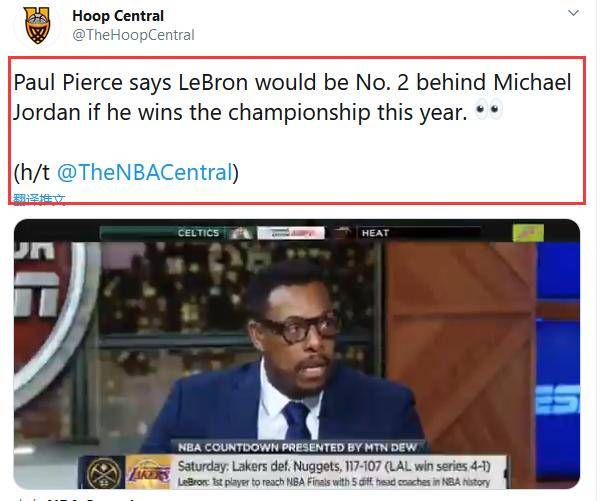
Task: Click the tweet text about Paul Pierce
Action: (292, 97)
